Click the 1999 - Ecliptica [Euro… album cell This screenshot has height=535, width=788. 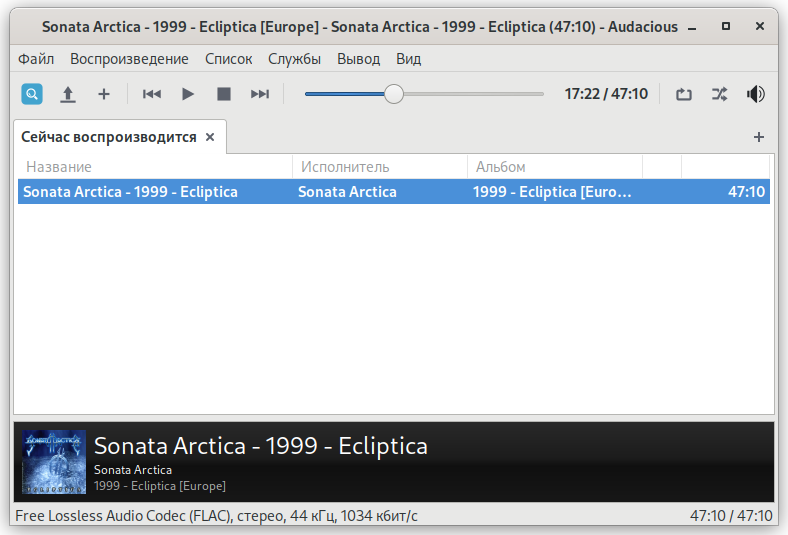click(552, 192)
